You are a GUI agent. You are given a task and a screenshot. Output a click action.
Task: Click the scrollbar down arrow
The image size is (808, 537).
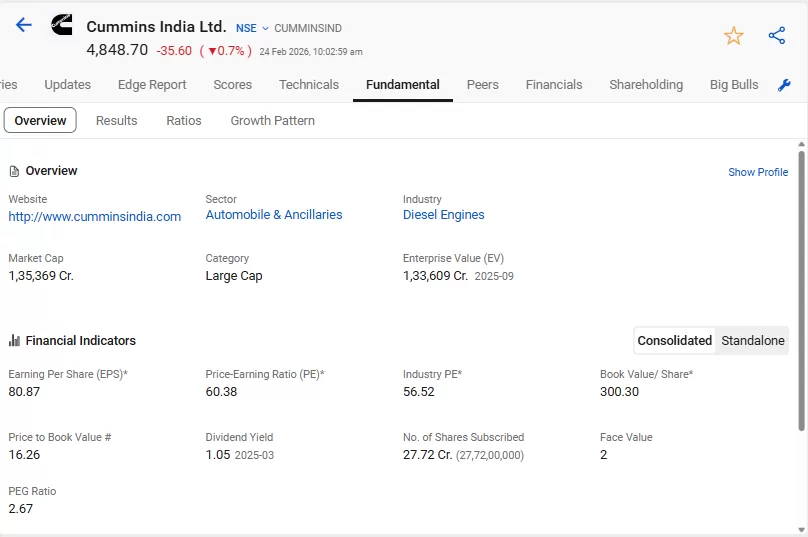pos(801,529)
